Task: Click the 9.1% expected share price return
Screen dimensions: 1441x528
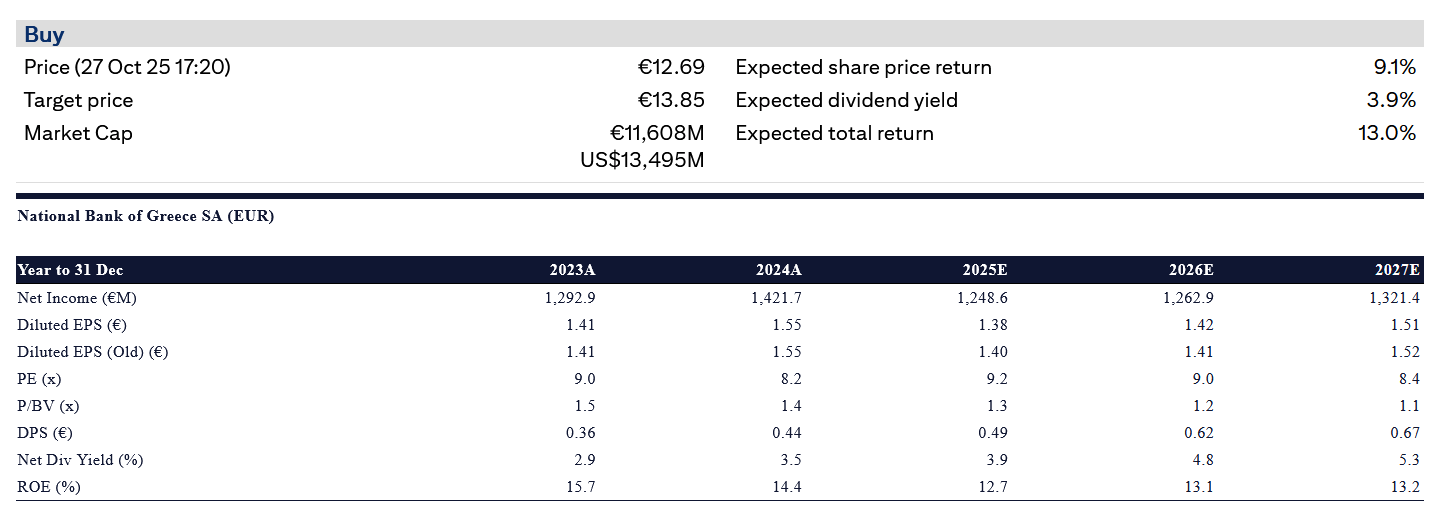Action: click(1394, 68)
